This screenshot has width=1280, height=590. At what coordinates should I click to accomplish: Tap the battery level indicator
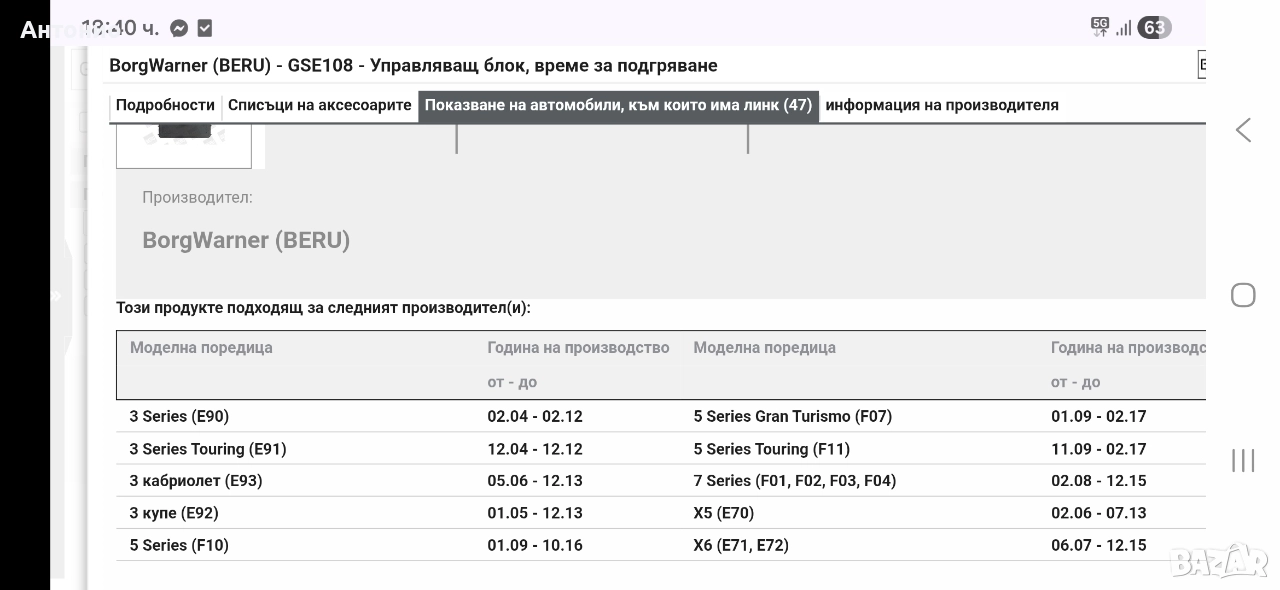1154,27
